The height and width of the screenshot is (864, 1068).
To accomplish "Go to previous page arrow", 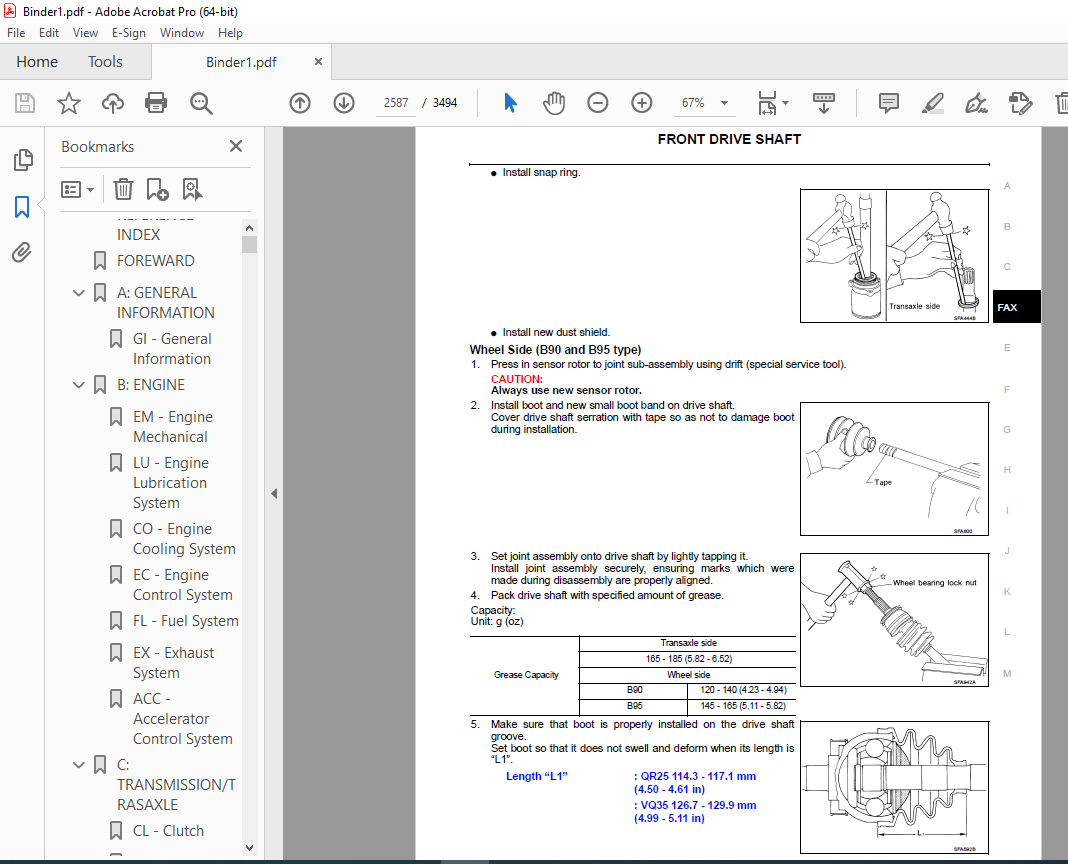I will (300, 103).
